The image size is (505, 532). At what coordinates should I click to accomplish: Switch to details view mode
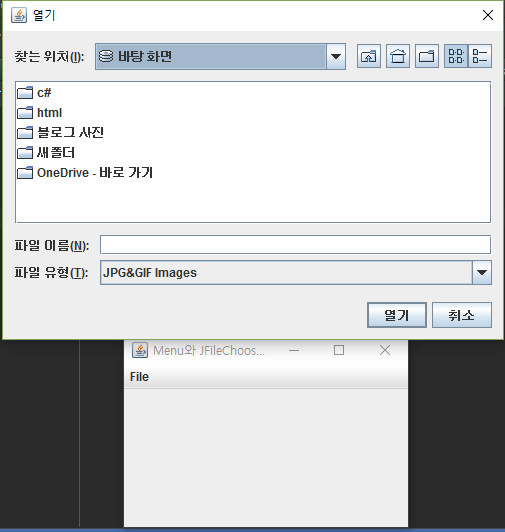tap(480, 56)
